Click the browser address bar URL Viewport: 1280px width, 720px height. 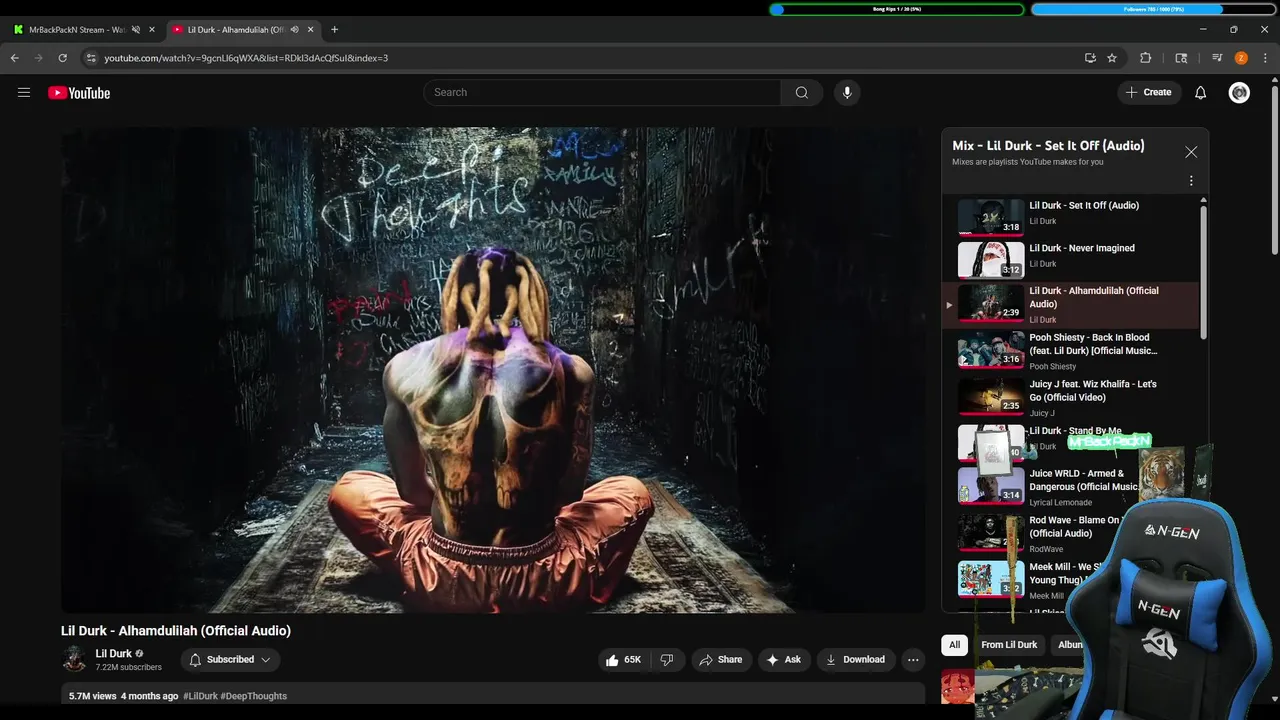pyautogui.click(x=246, y=58)
